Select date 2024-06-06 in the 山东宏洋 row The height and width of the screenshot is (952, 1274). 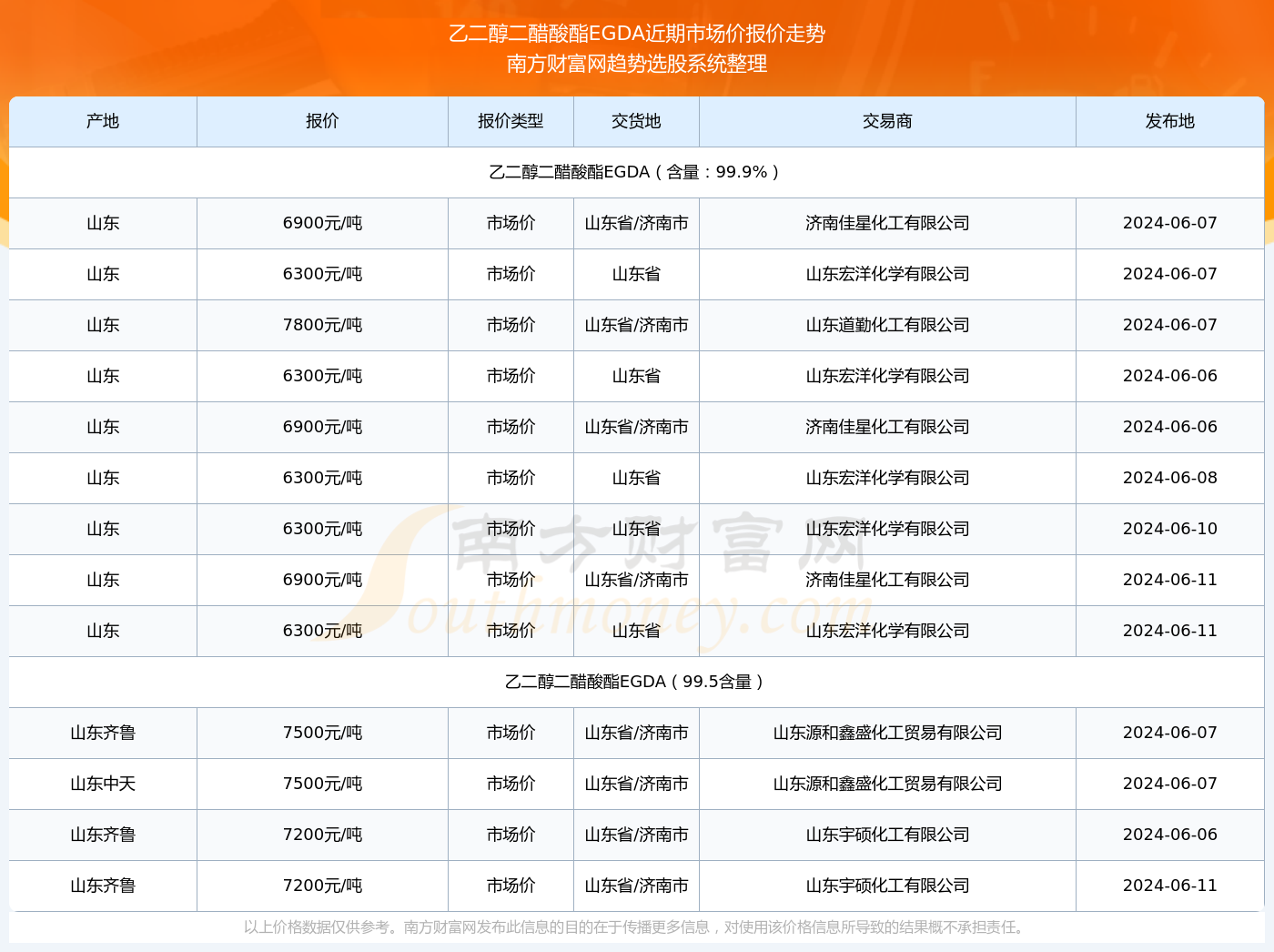1170,376
